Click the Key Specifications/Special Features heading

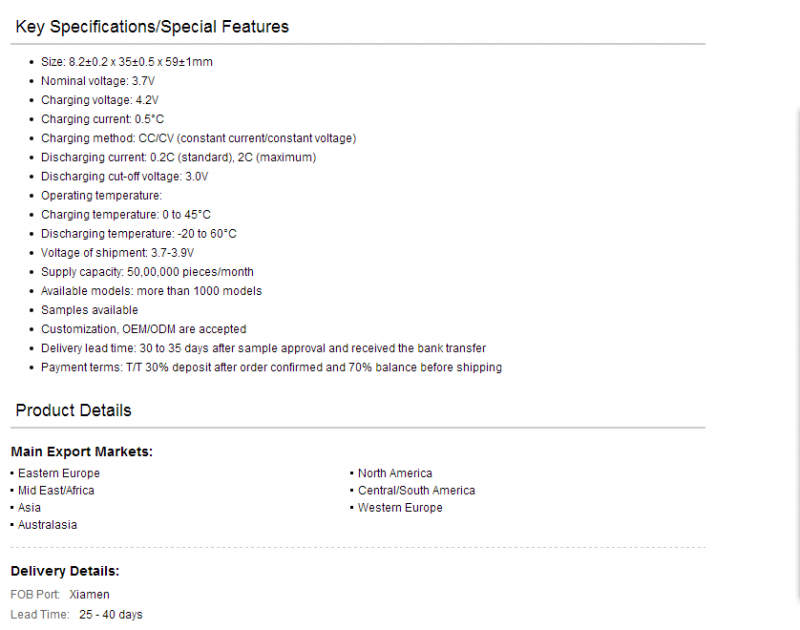(152, 27)
